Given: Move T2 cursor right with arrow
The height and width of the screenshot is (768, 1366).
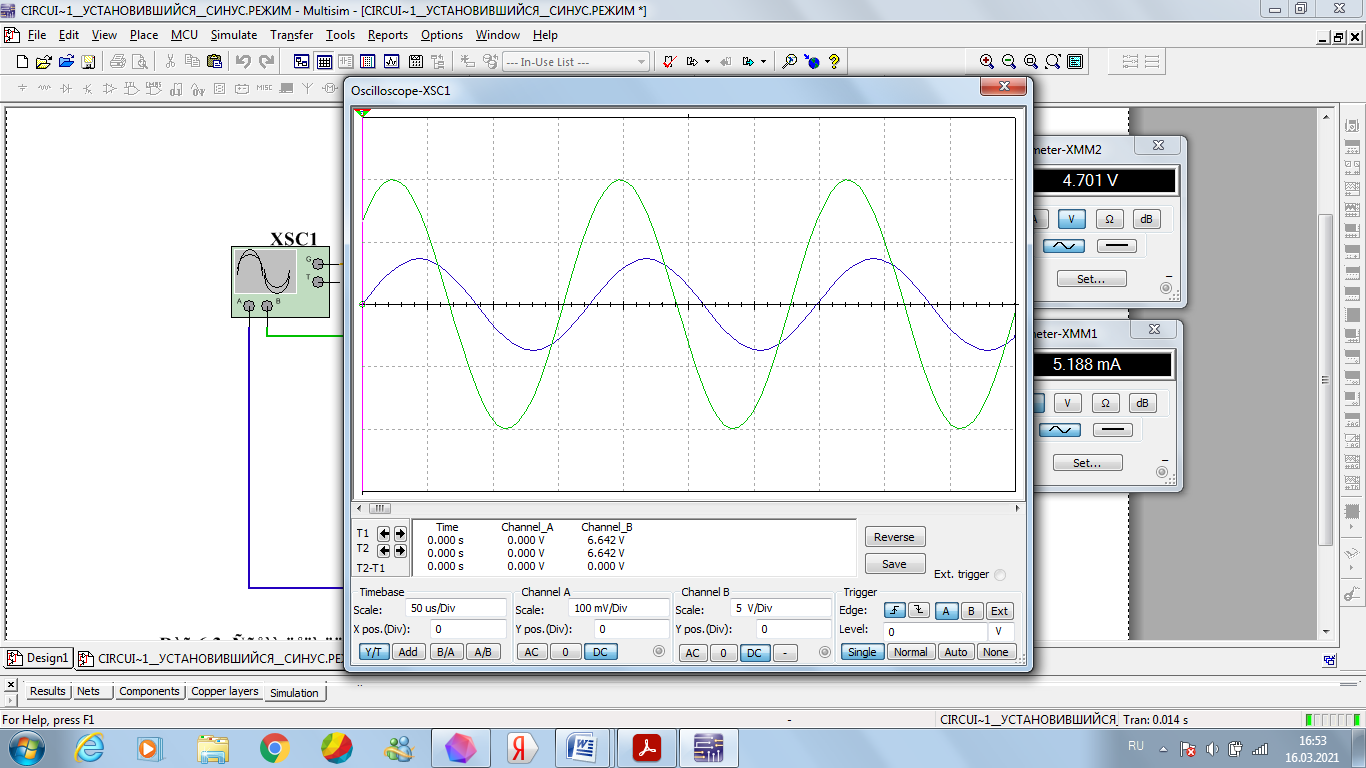Looking at the screenshot, I should coord(400,551).
